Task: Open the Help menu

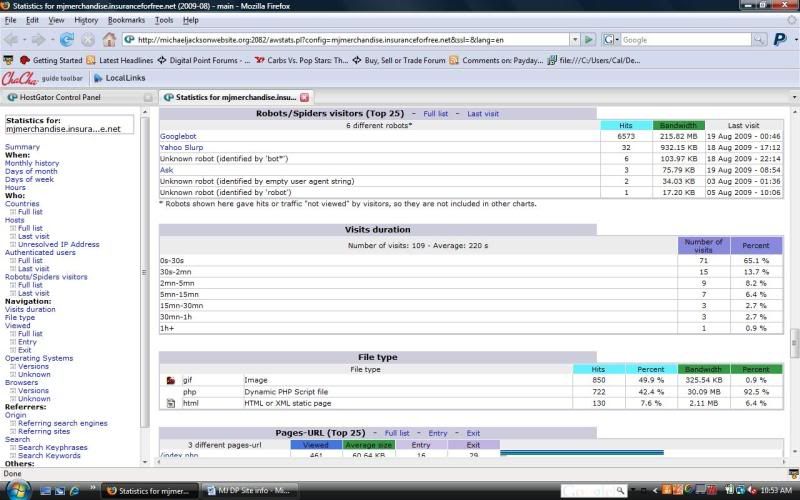Action: coord(190,20)
